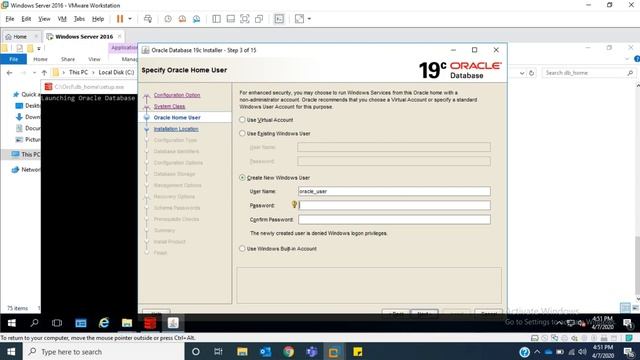The image size is (640, 360).
Task: Open the View ribbon tab in Explorer
Action: coord(94,59)
